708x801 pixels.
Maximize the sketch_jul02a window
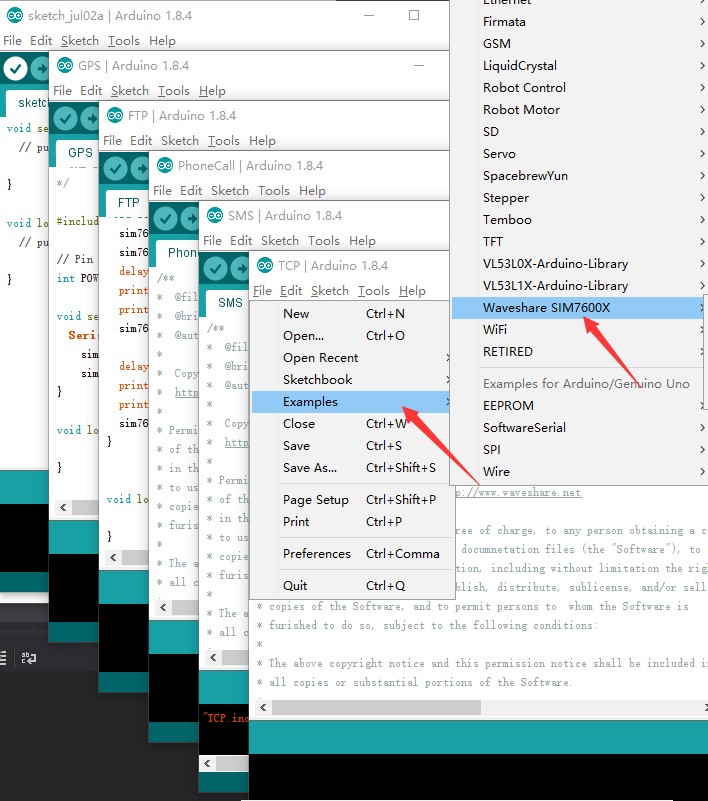point(414,15)
